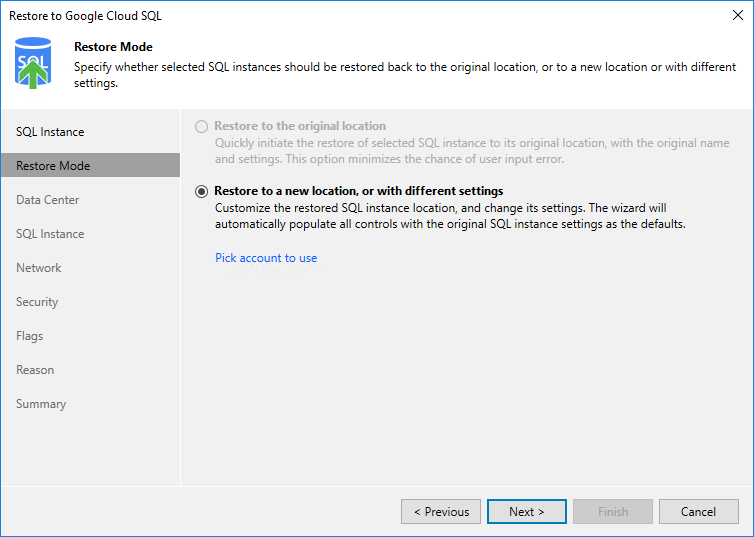754x537 pixels.
Task: Close the Restore to Google Cloud SQL dialog
Action: tap(737, 15)
